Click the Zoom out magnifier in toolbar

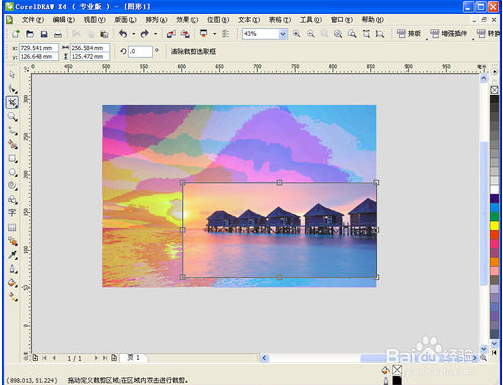pyautogui.click(x=311, y=34)
